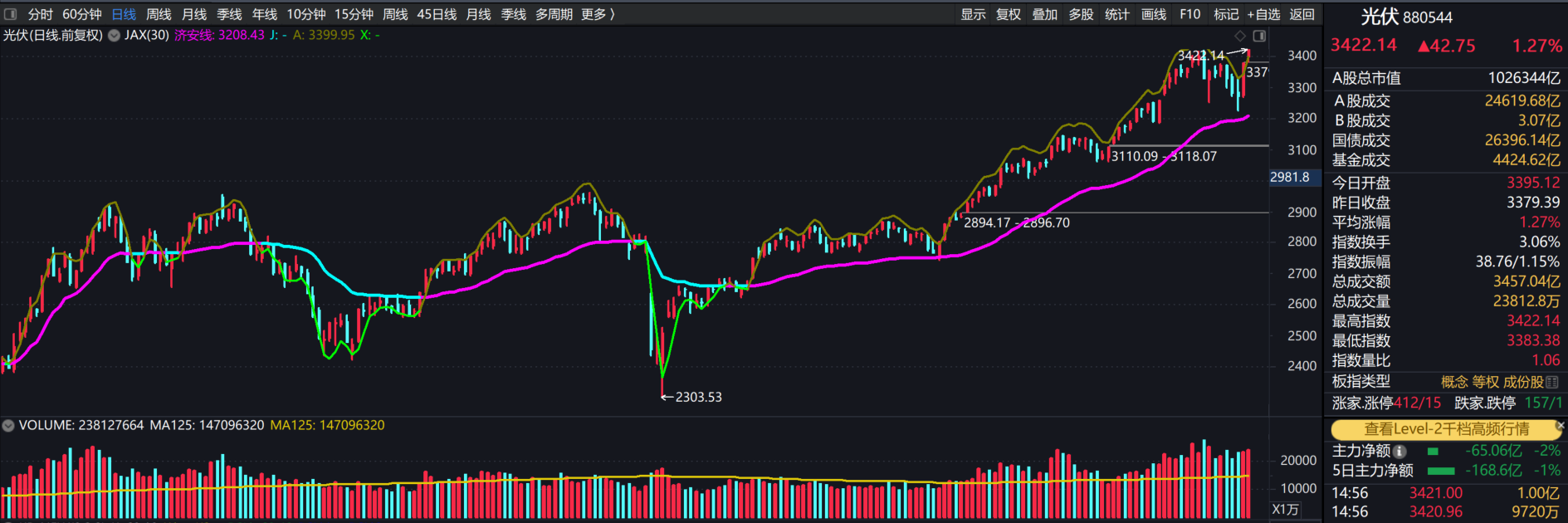Image resolution: width=1568 pixels, height=523 pixels.
Task: Select the 60分钟 period tab
Action: tap(82, 14)
